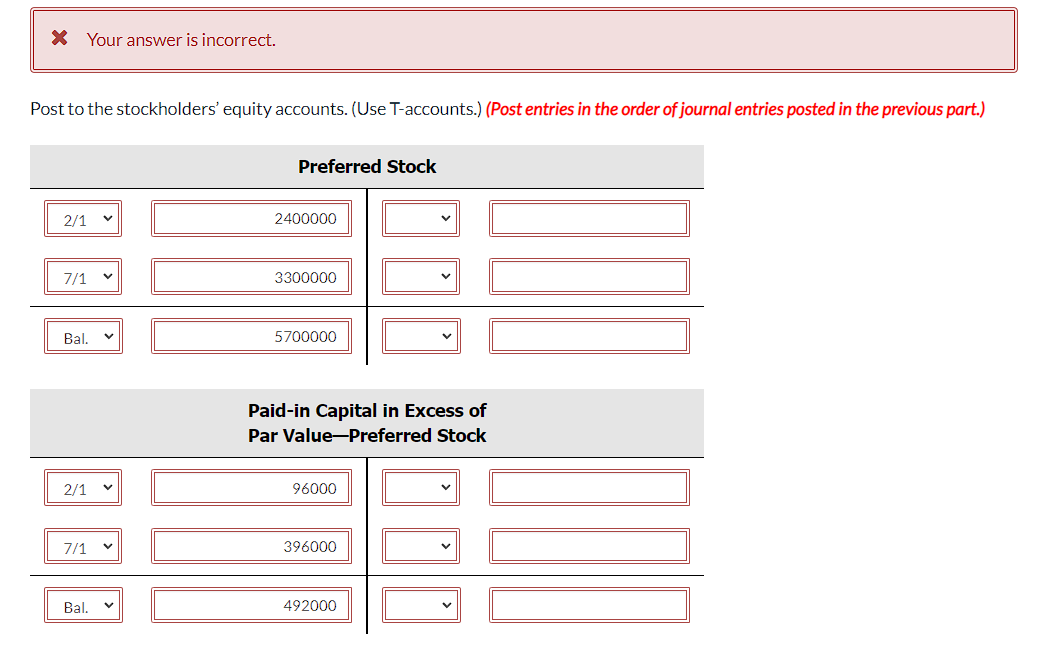
Task: Open the 2/1 dropdown in Paid-in Capital account
Action: (x=83, y=487)
